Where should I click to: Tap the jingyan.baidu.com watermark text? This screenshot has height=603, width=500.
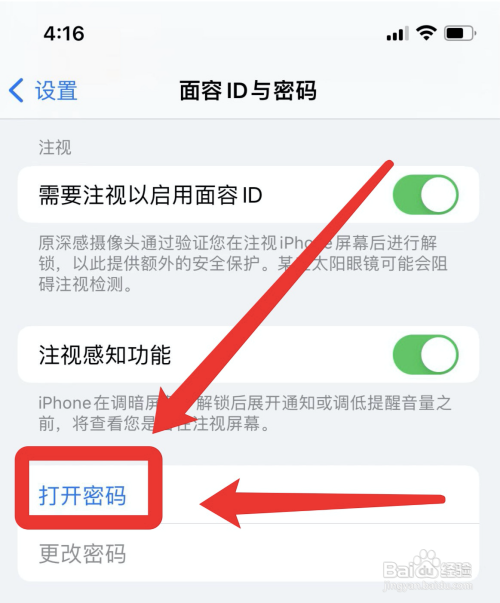coord(427,586)
